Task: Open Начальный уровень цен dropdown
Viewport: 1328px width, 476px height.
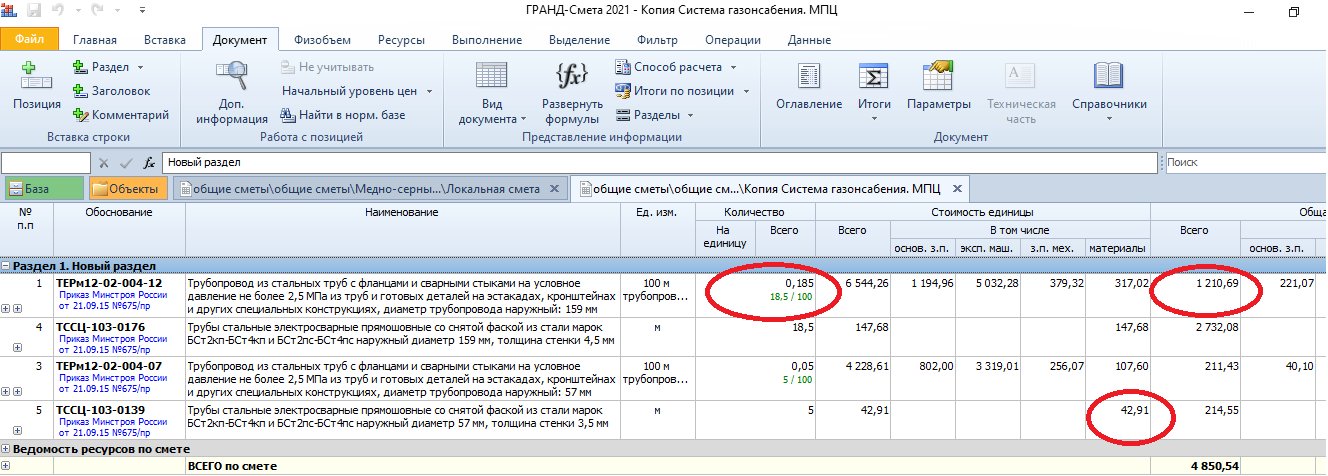Action: pyautogui.click(x=429, y=91)
